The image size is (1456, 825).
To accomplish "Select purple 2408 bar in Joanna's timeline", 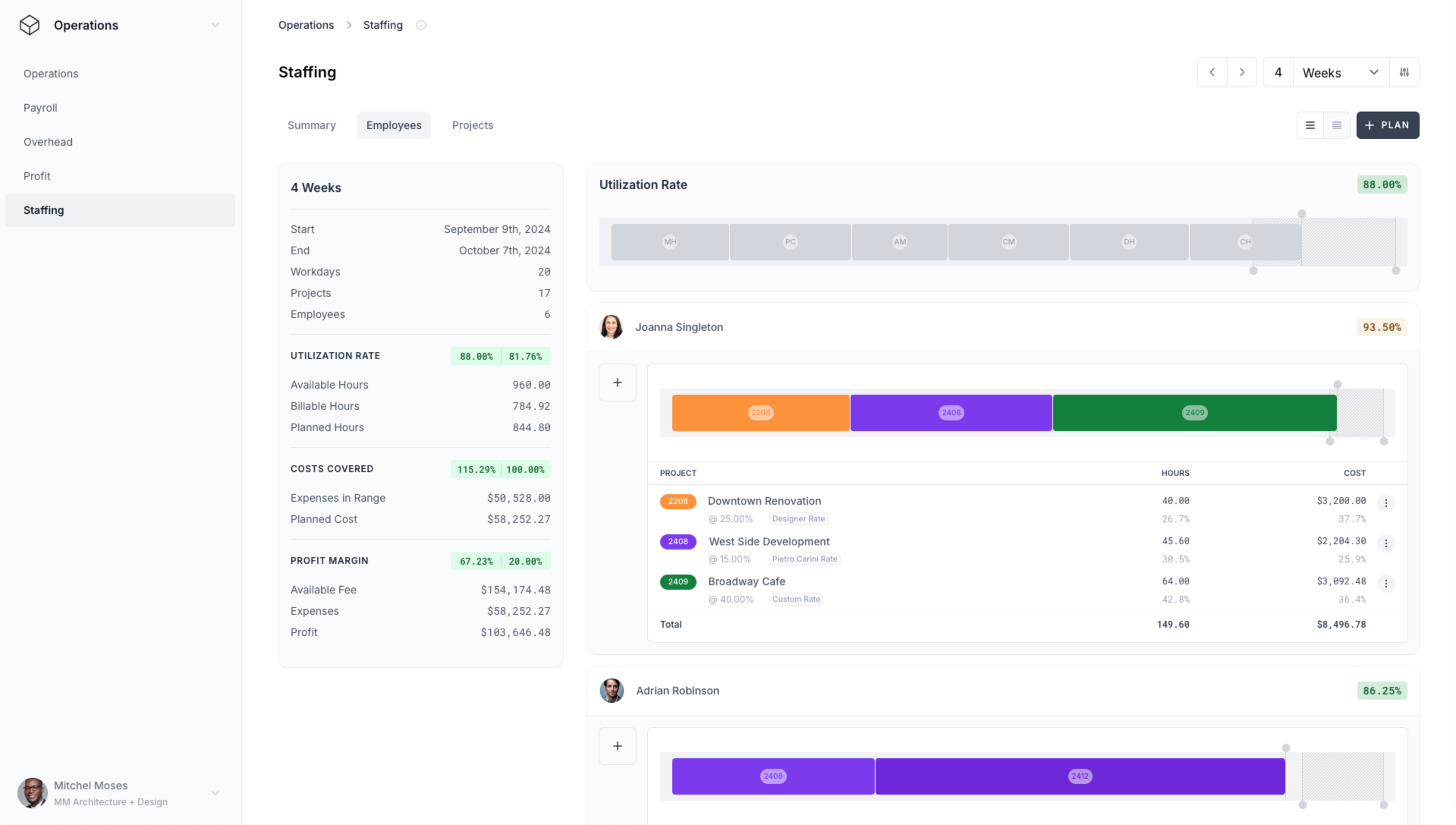I will 951,413.
